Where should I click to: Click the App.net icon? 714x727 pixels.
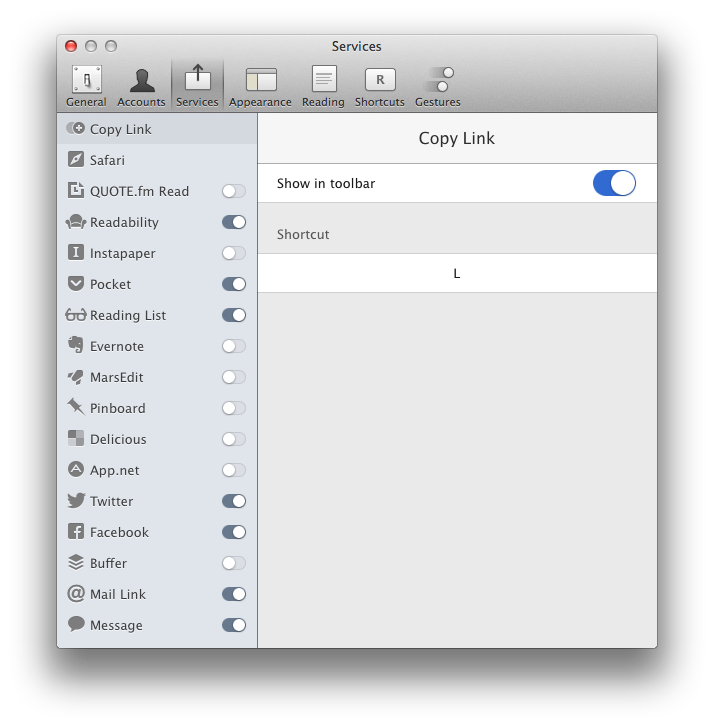point(76,469)
